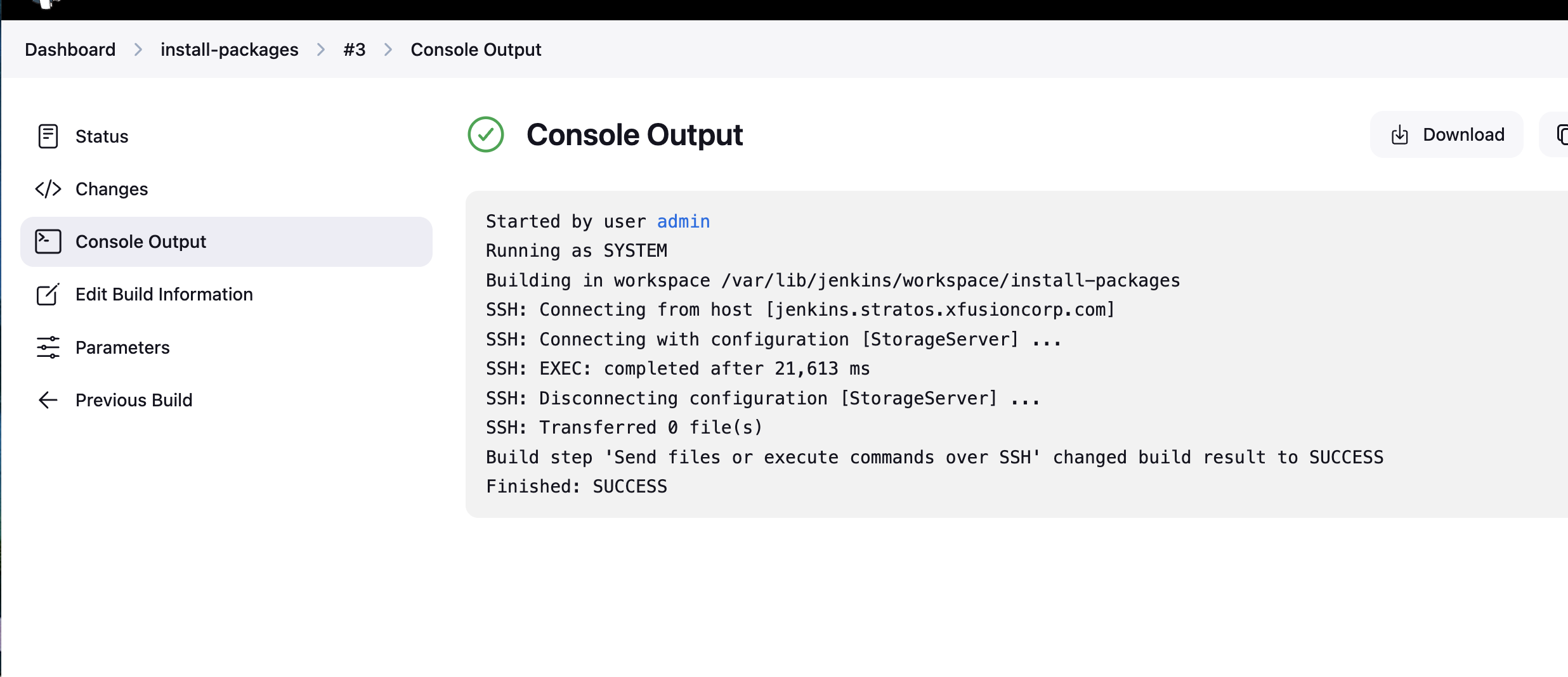Click the Console Output page heading
1568x677 pixels.
[634, 134]
